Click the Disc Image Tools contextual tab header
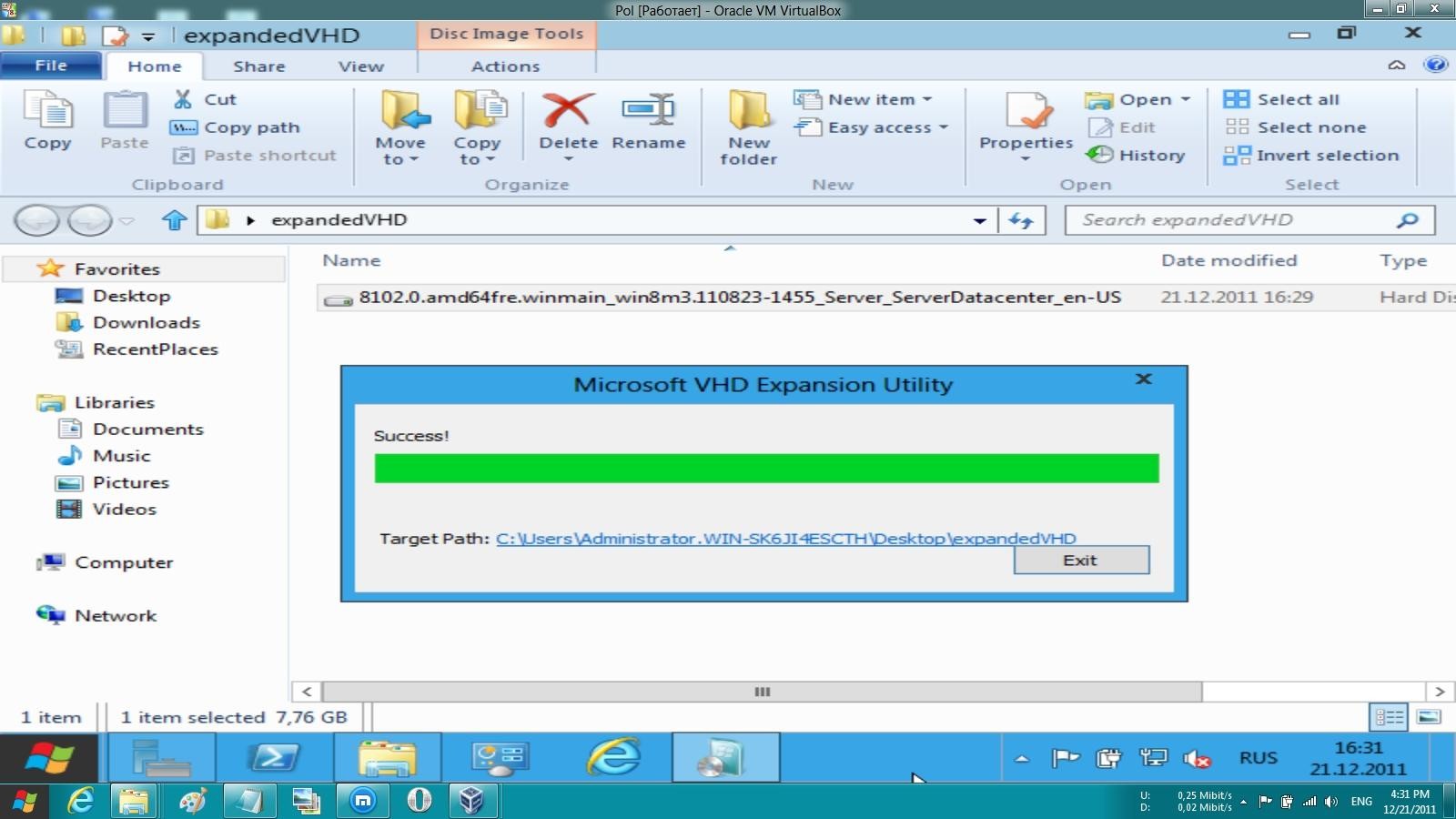Viewport: 1456px width, 819px height. pos(507,34)
